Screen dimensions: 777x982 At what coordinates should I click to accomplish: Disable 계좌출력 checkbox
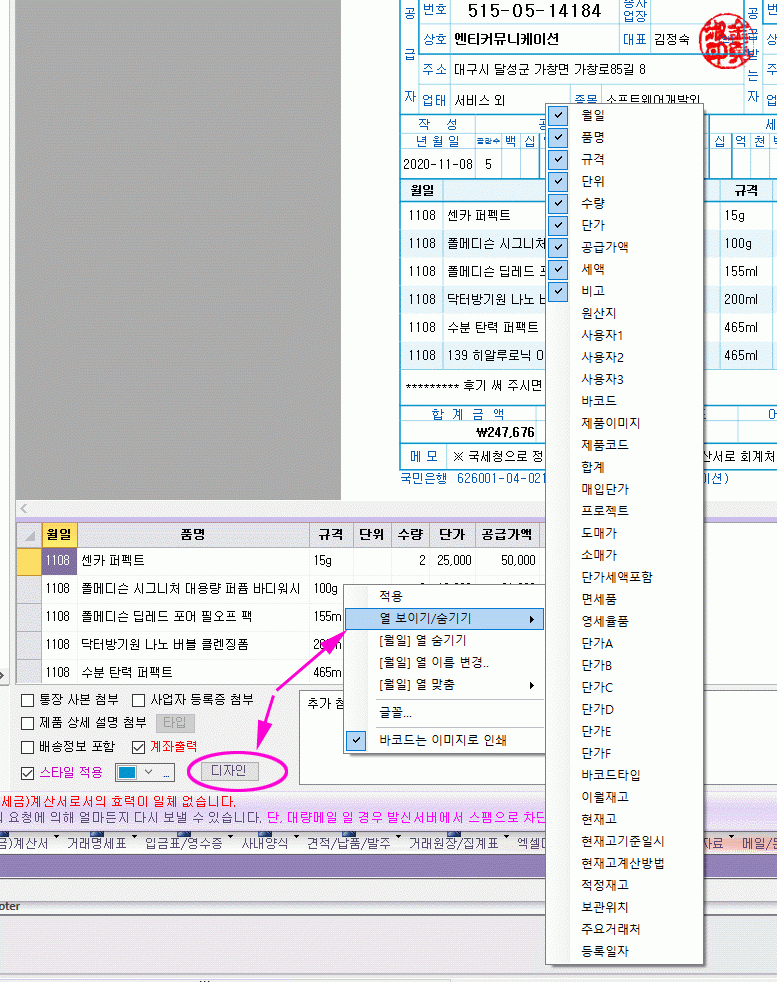pos(138,747)
